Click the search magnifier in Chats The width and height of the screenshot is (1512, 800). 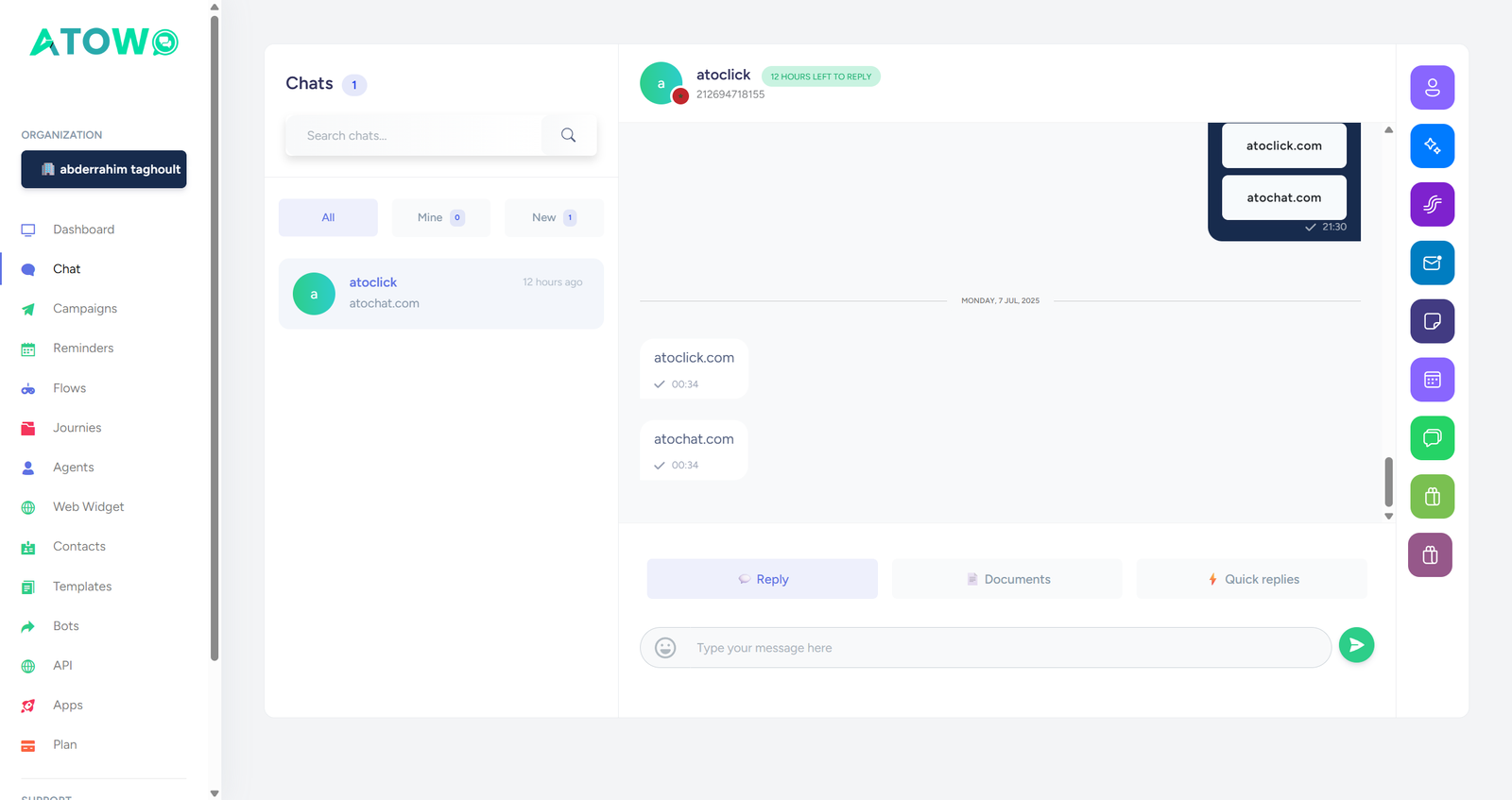pyautogui.click(x=568, y=135)
